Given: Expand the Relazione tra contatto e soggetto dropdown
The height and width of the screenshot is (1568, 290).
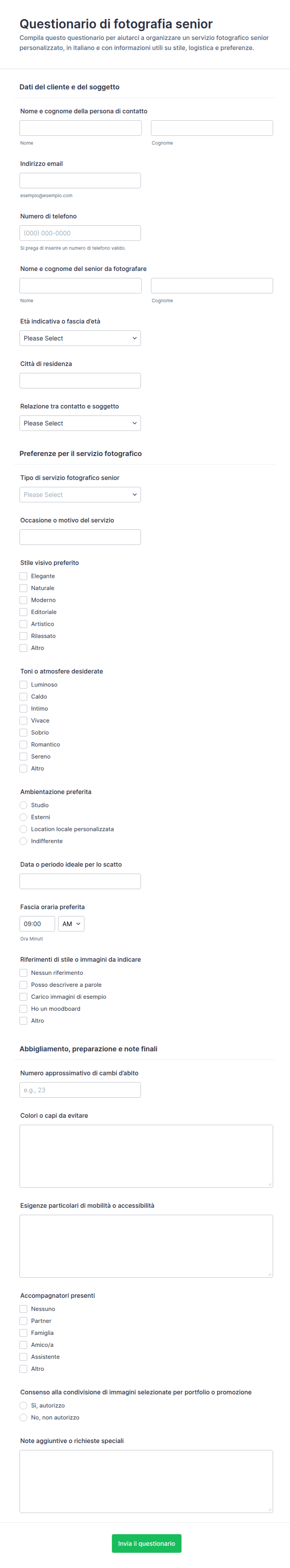Looking at the screenshot, I should (x=80, y=423).
